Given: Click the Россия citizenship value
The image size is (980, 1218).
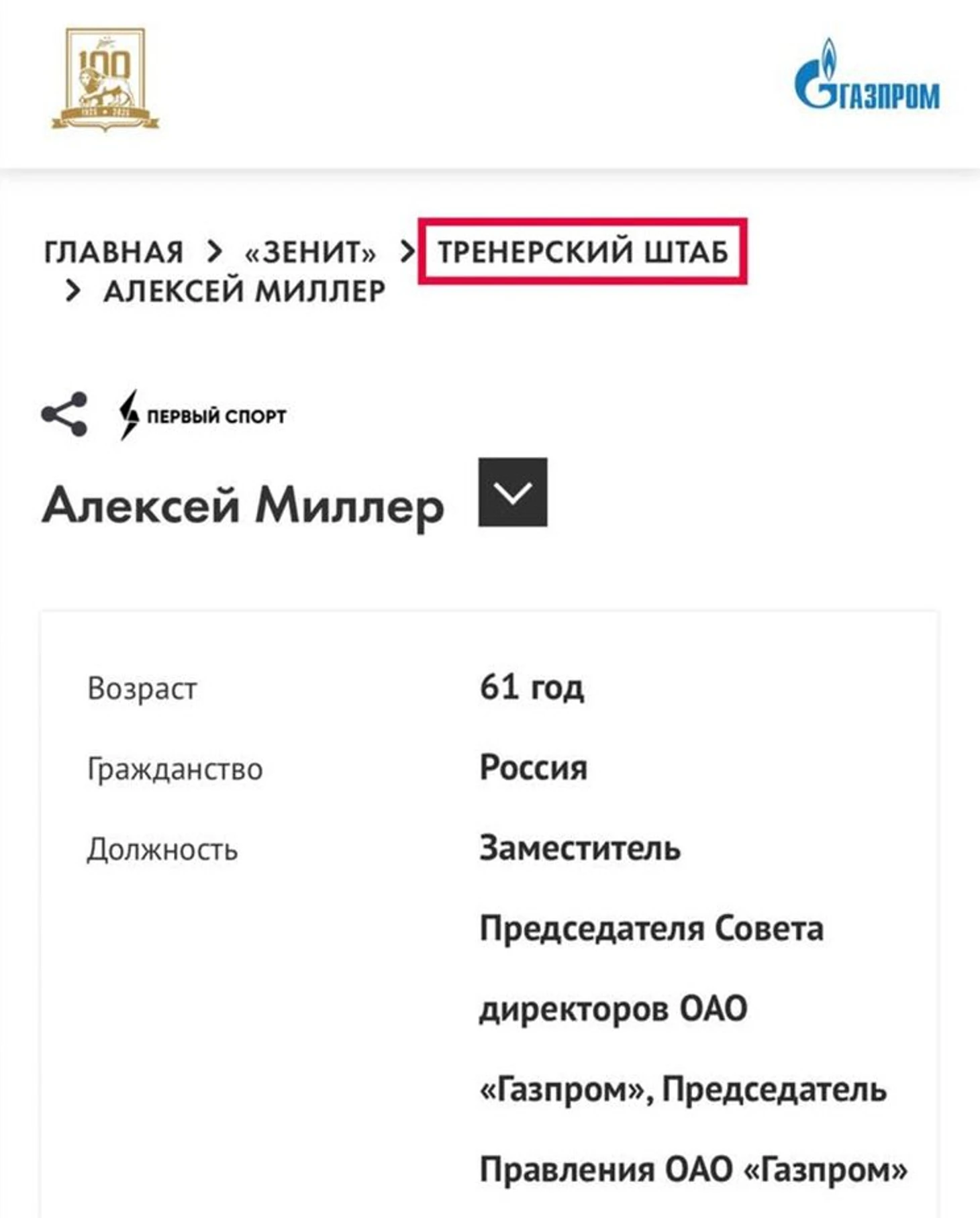Looking at the screenshot, I should [x=533, y=767].
